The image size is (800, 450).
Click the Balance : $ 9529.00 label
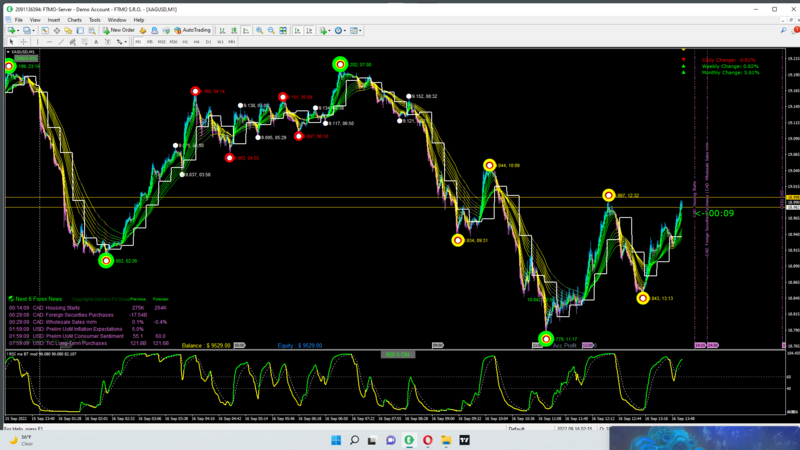[206, 345]
